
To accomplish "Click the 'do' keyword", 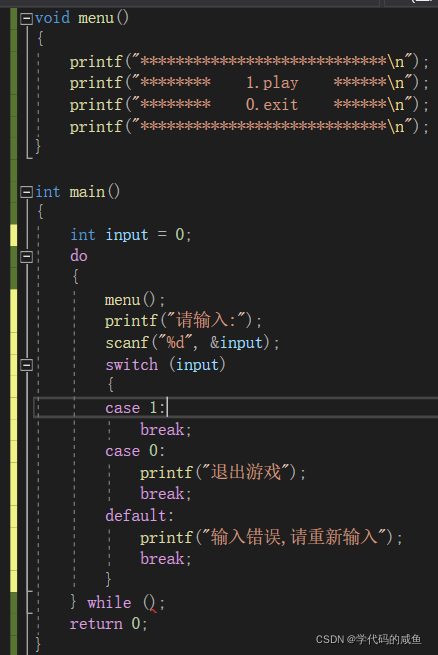I will (79, 256).
